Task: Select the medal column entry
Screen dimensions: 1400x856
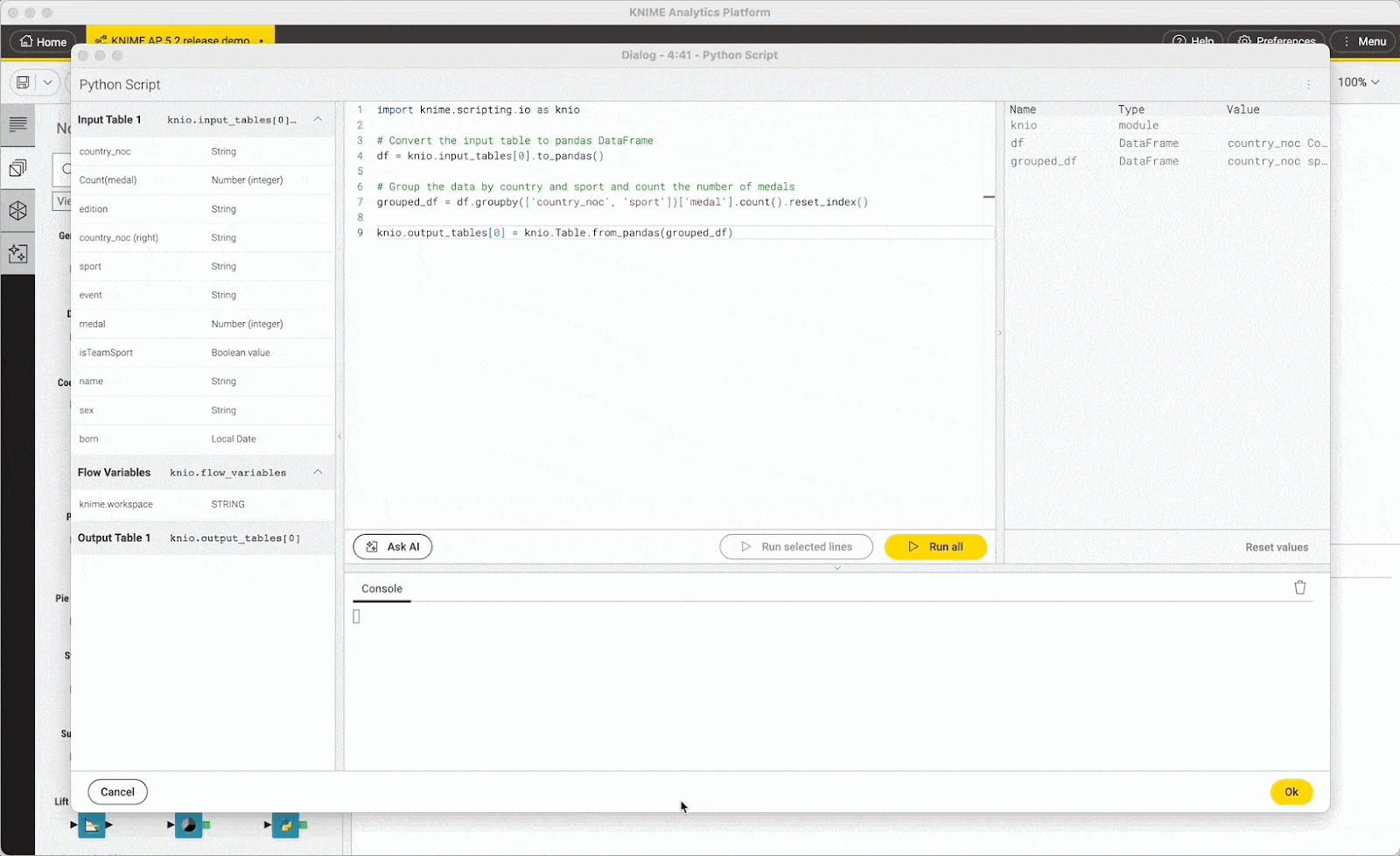Action: pyautogui.click(x=203, y=324)
